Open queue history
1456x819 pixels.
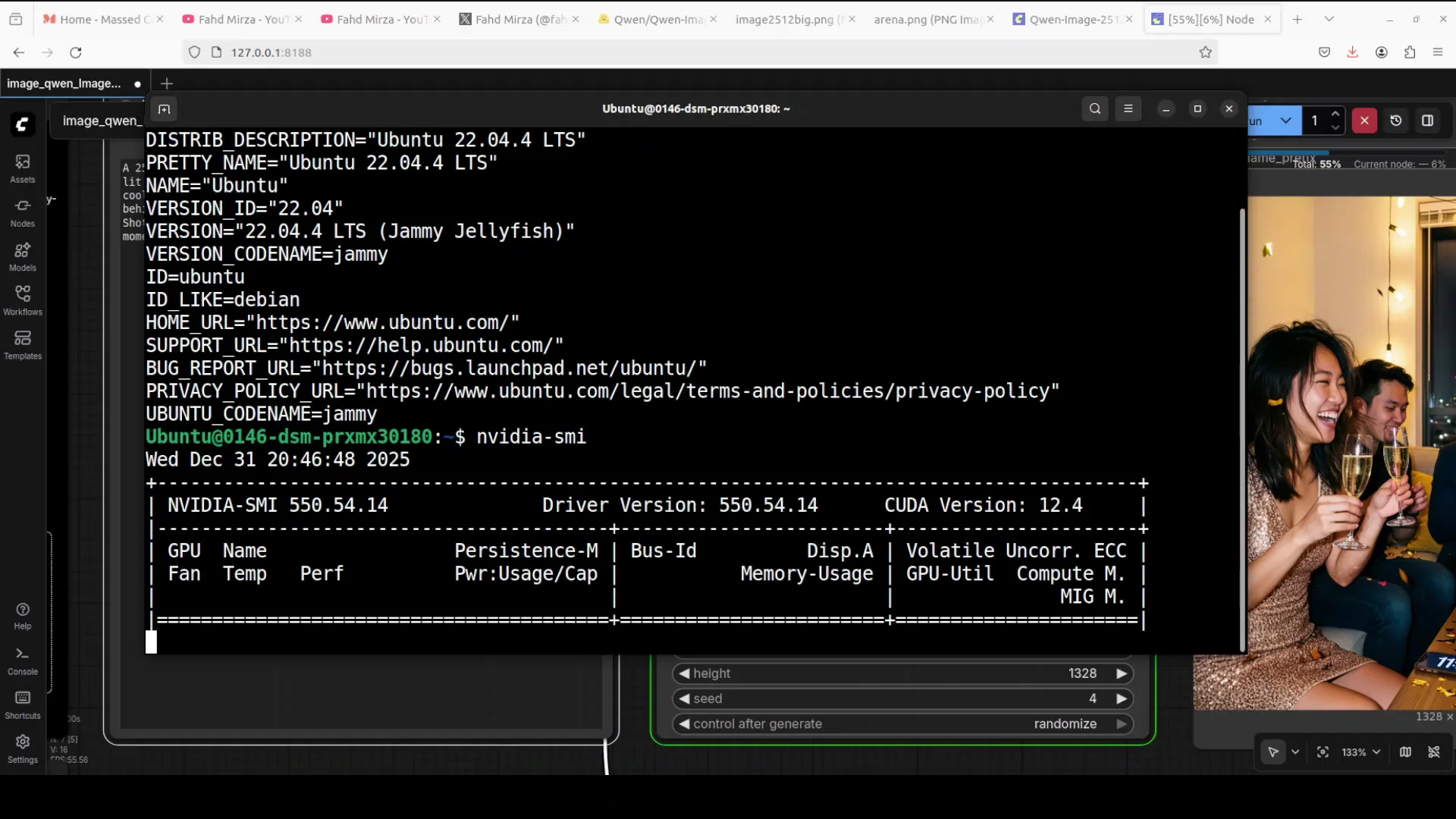[1396, 121]
